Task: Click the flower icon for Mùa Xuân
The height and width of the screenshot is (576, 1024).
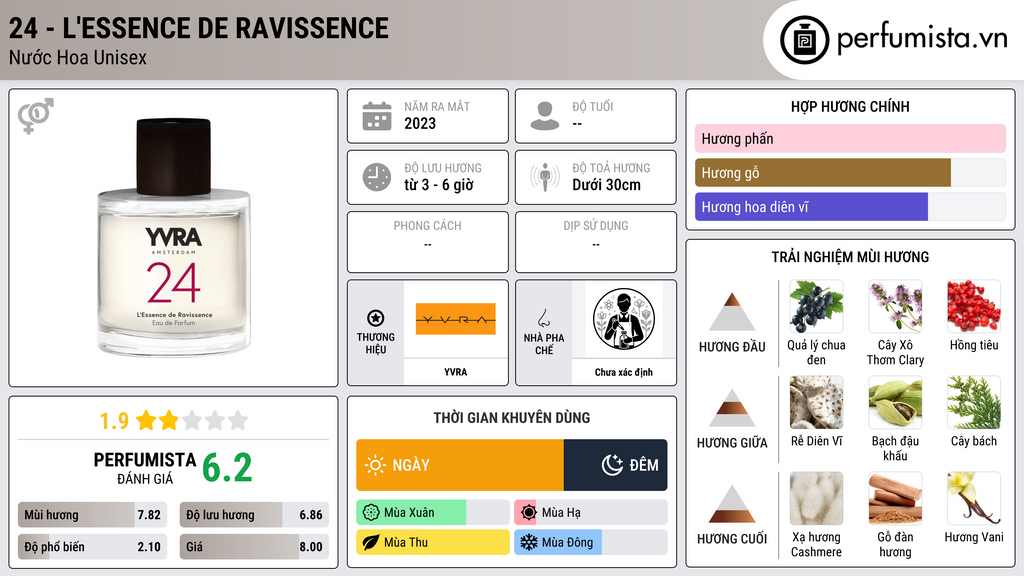Action: pos(371,513)
